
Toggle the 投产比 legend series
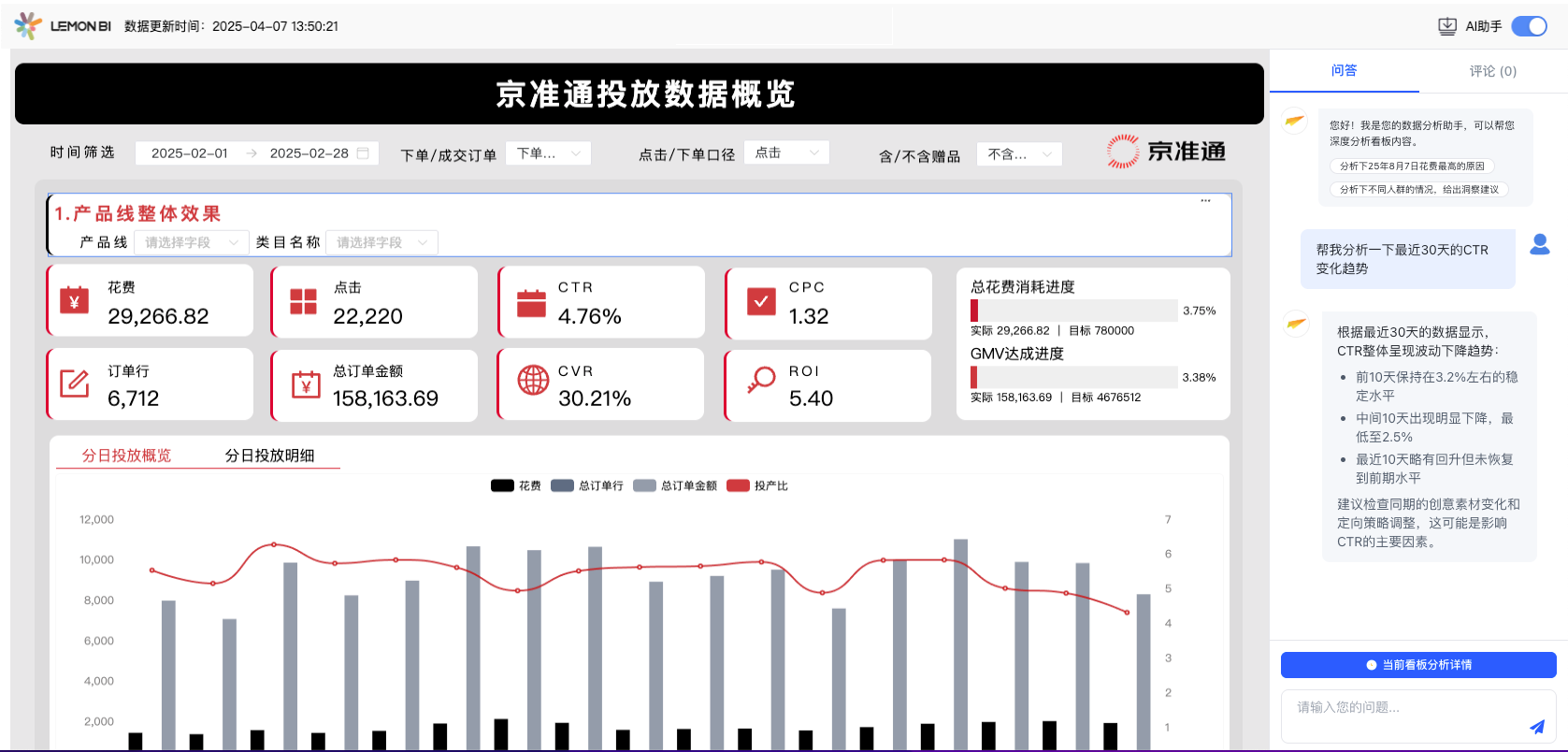(757, 485)
